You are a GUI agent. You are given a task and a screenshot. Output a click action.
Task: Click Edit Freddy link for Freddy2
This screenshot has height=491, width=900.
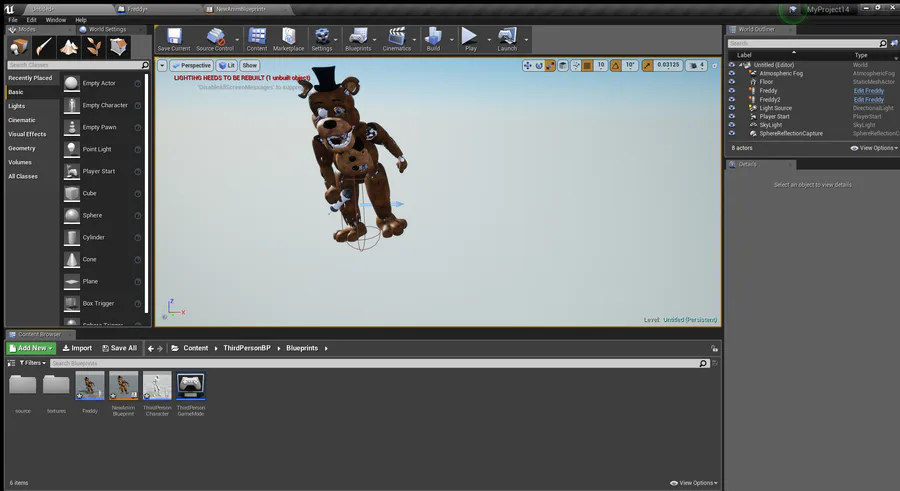(868, 100)
